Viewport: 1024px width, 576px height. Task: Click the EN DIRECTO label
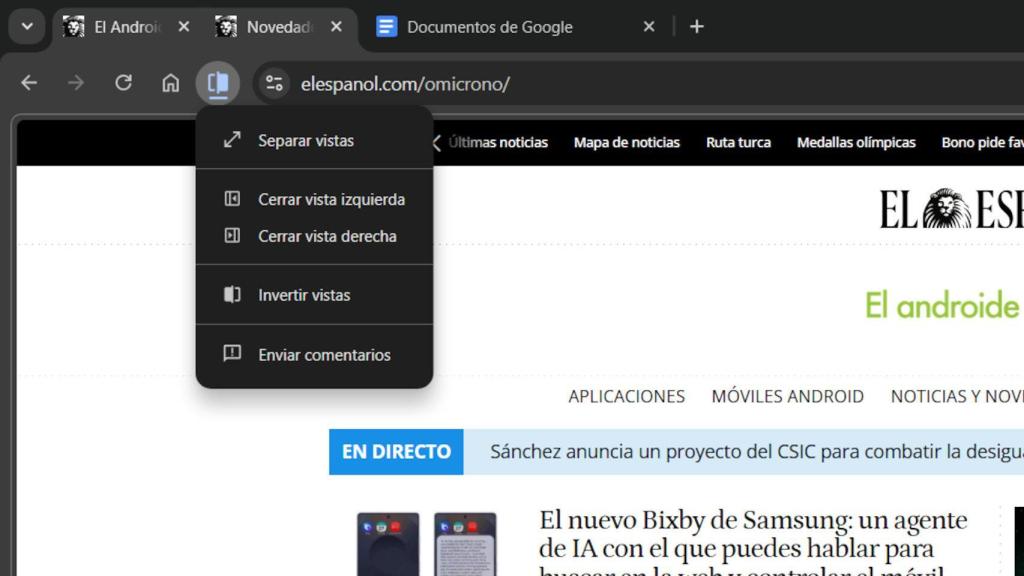396,452
